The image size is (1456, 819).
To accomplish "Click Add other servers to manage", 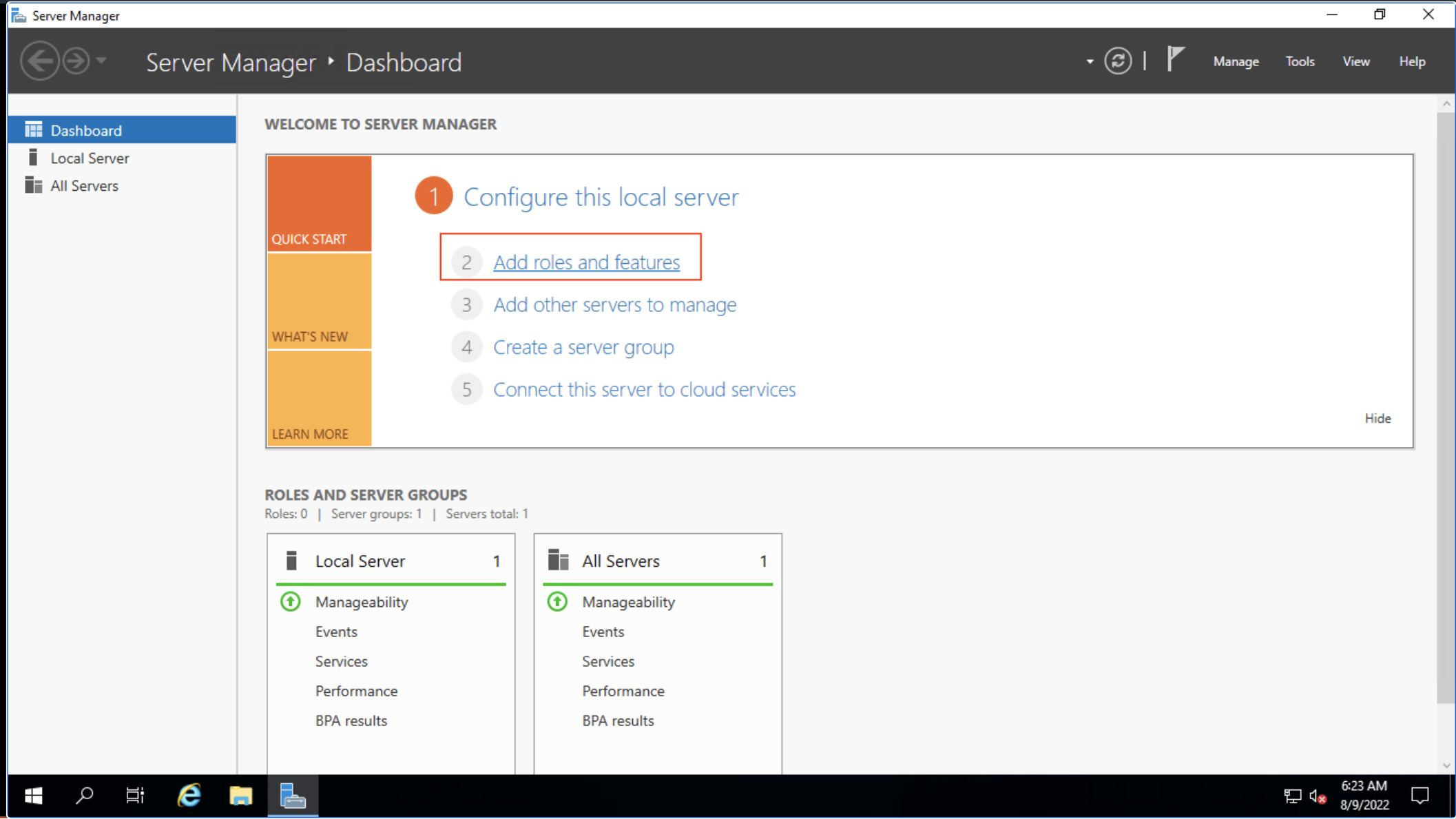I will pyautogui.click(x=614, y=305).
